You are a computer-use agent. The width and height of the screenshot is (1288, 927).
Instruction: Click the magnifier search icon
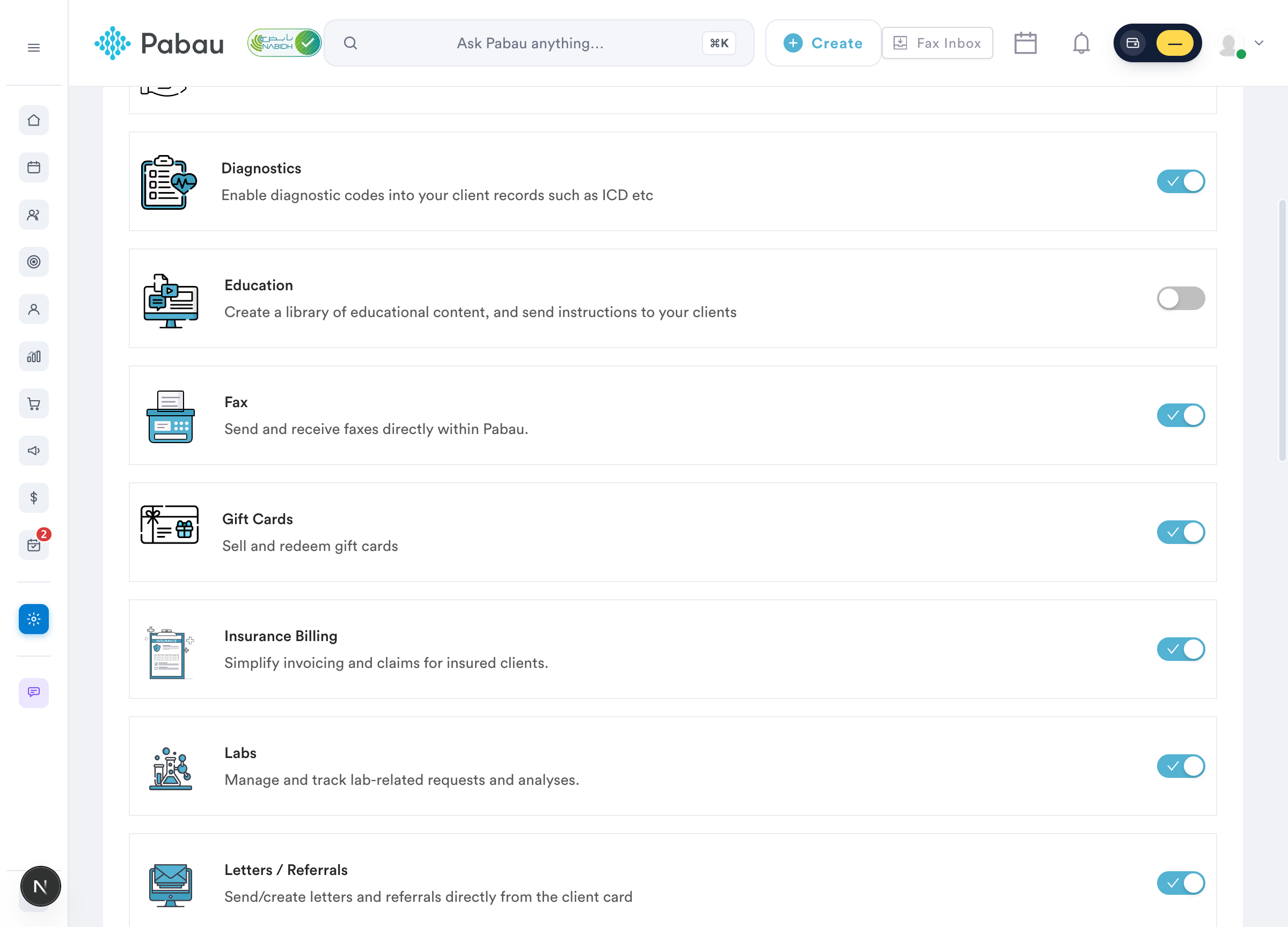[x=350, y=43]
